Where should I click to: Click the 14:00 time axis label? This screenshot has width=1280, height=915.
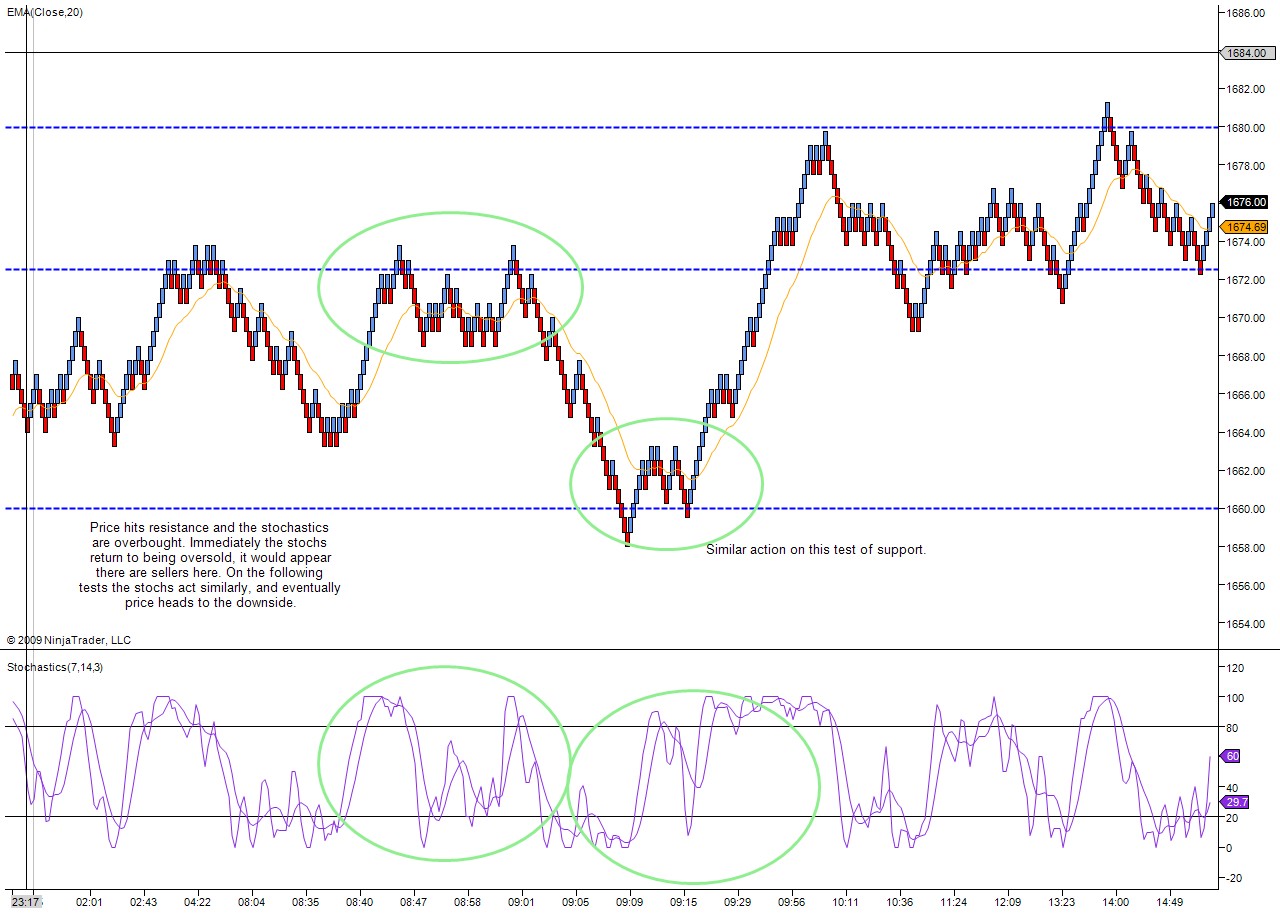1116,902
